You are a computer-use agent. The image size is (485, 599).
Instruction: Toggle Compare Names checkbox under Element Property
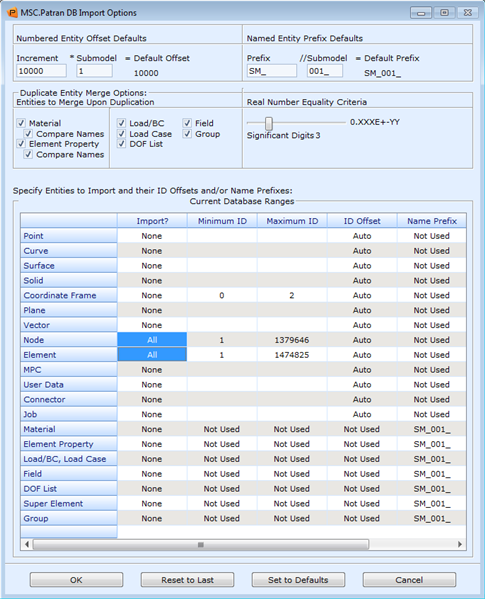pos(28,154)
